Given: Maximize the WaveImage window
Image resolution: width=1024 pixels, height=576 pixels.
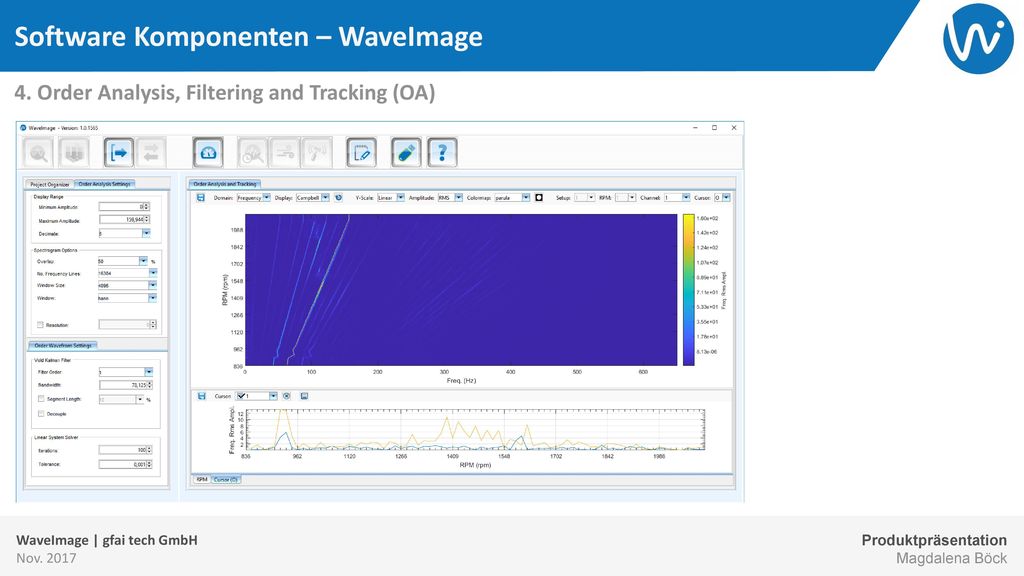Looking at the screenshot, I should tap(714, 127).
